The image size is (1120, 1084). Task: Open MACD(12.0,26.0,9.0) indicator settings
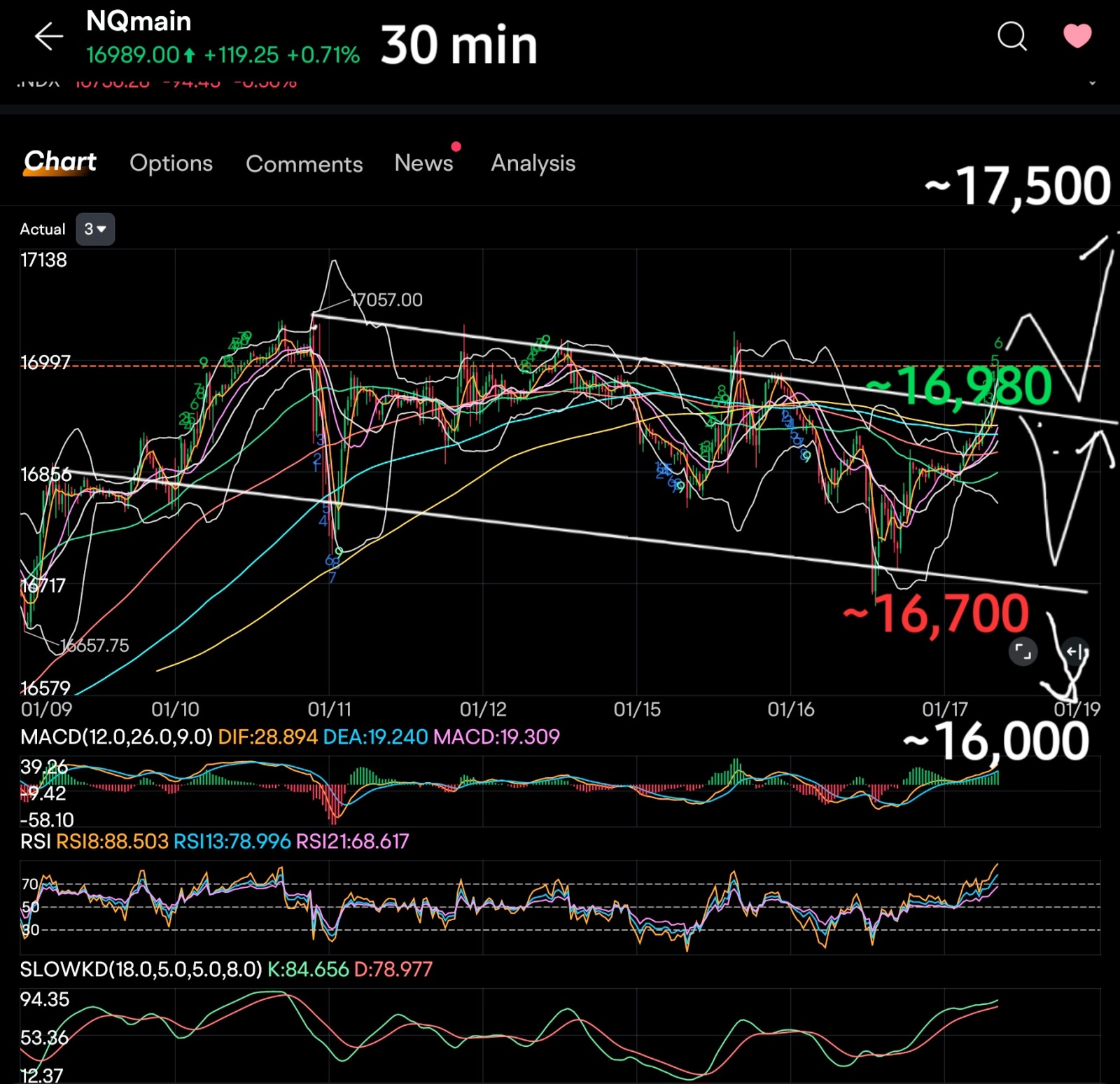click(116, 737)
